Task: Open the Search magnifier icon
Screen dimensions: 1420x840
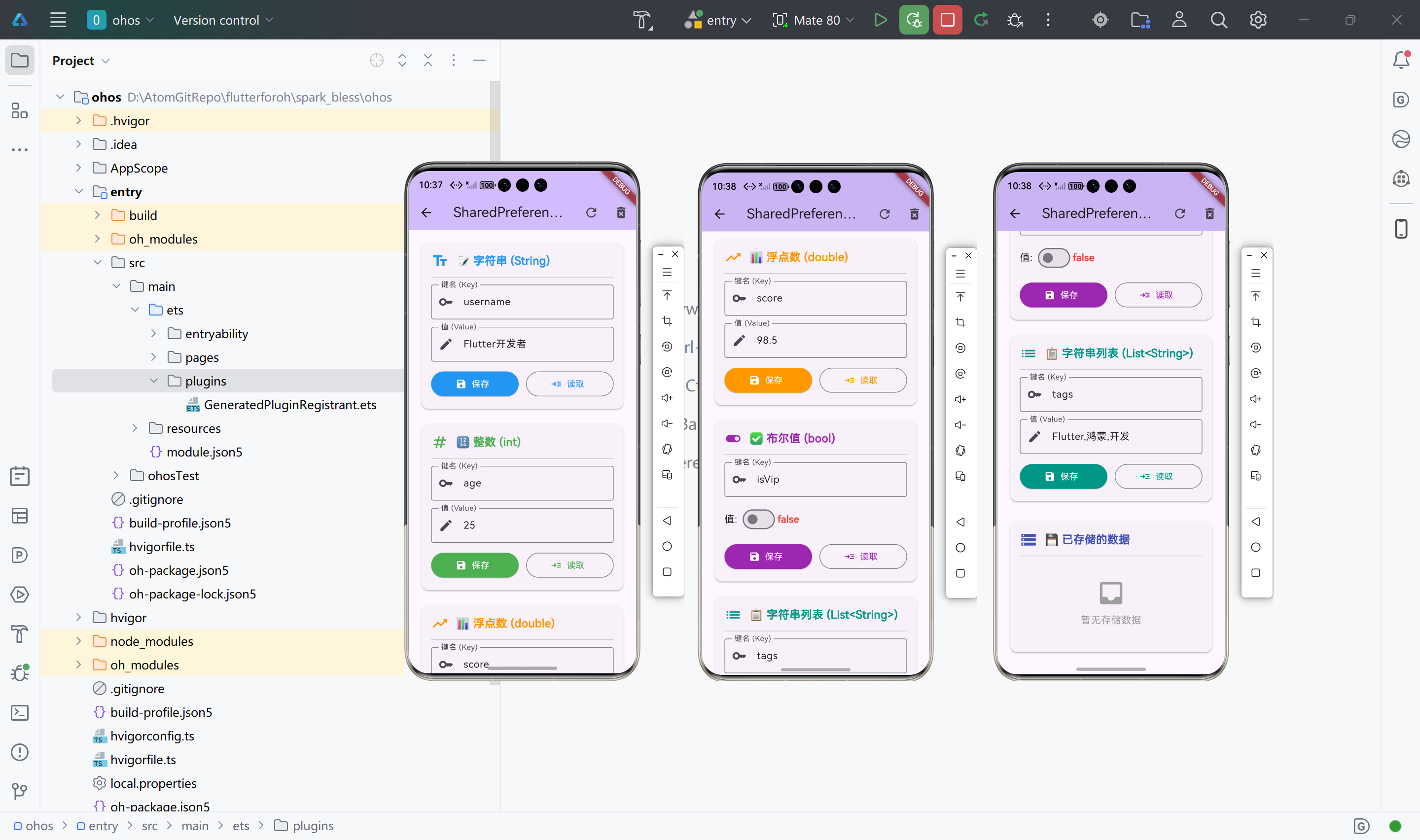Action: [1218, 20]
